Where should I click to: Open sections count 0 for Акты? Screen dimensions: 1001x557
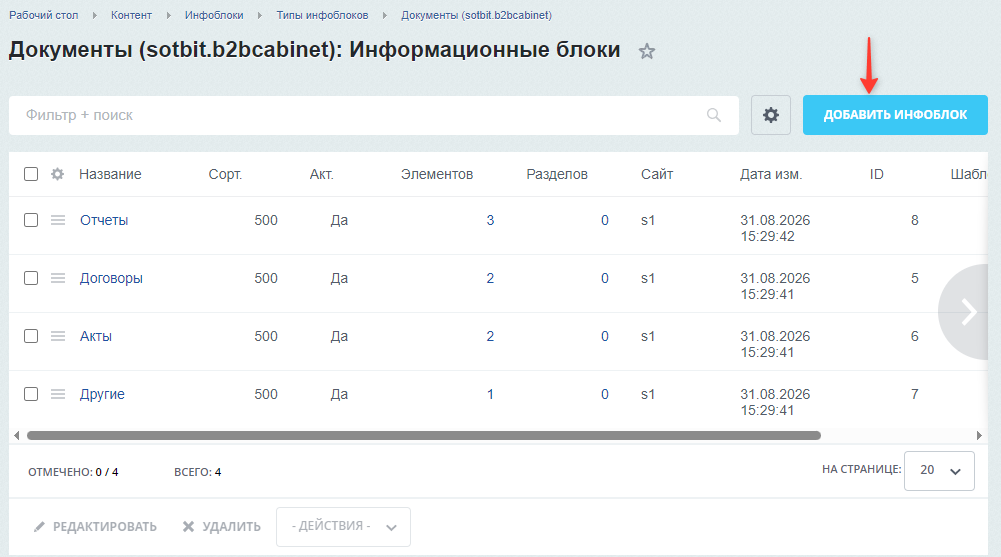pyautogui.click(x=605, y=336)
